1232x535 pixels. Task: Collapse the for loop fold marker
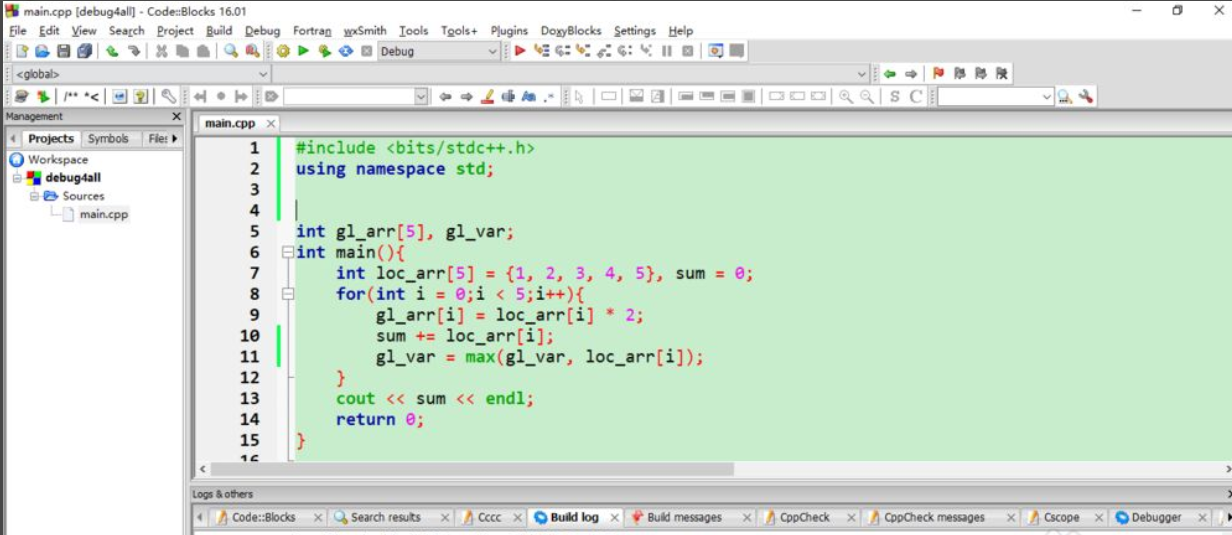tap(288, 294)
